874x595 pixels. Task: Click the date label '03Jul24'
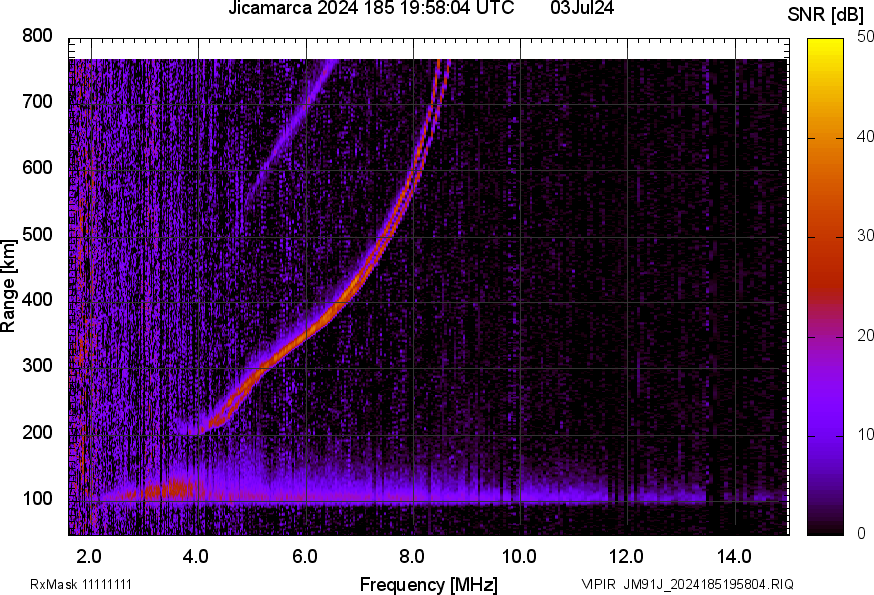(582, 8)
